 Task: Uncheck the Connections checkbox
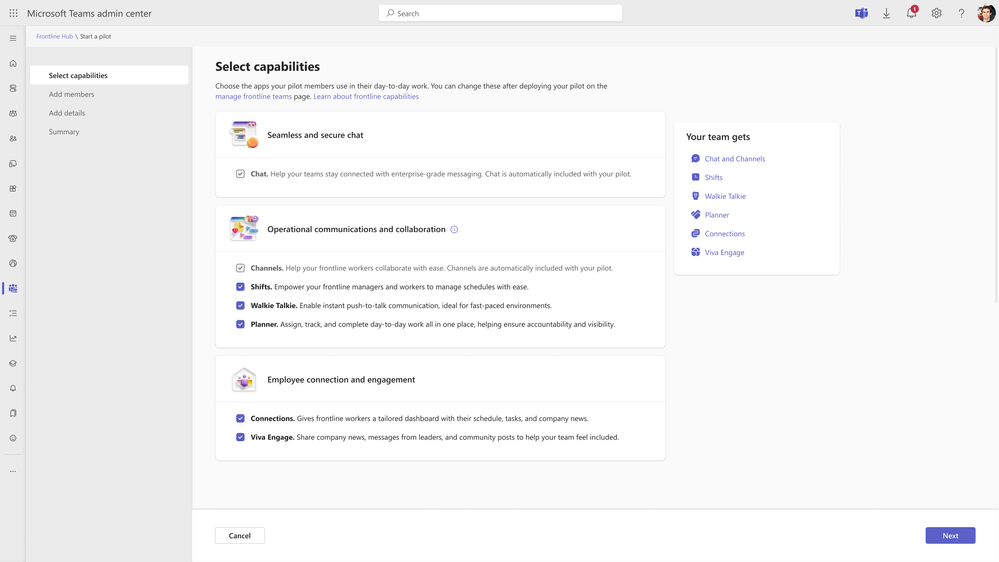pyautogui.click(x=240, y=419)
